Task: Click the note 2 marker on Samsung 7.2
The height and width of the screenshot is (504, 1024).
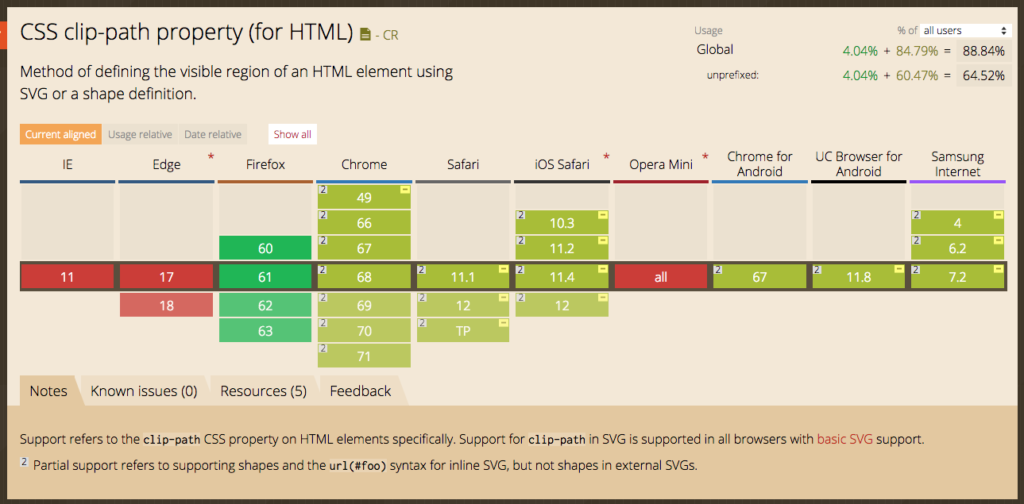Action: pyautogui.click(x=916, y=269)
